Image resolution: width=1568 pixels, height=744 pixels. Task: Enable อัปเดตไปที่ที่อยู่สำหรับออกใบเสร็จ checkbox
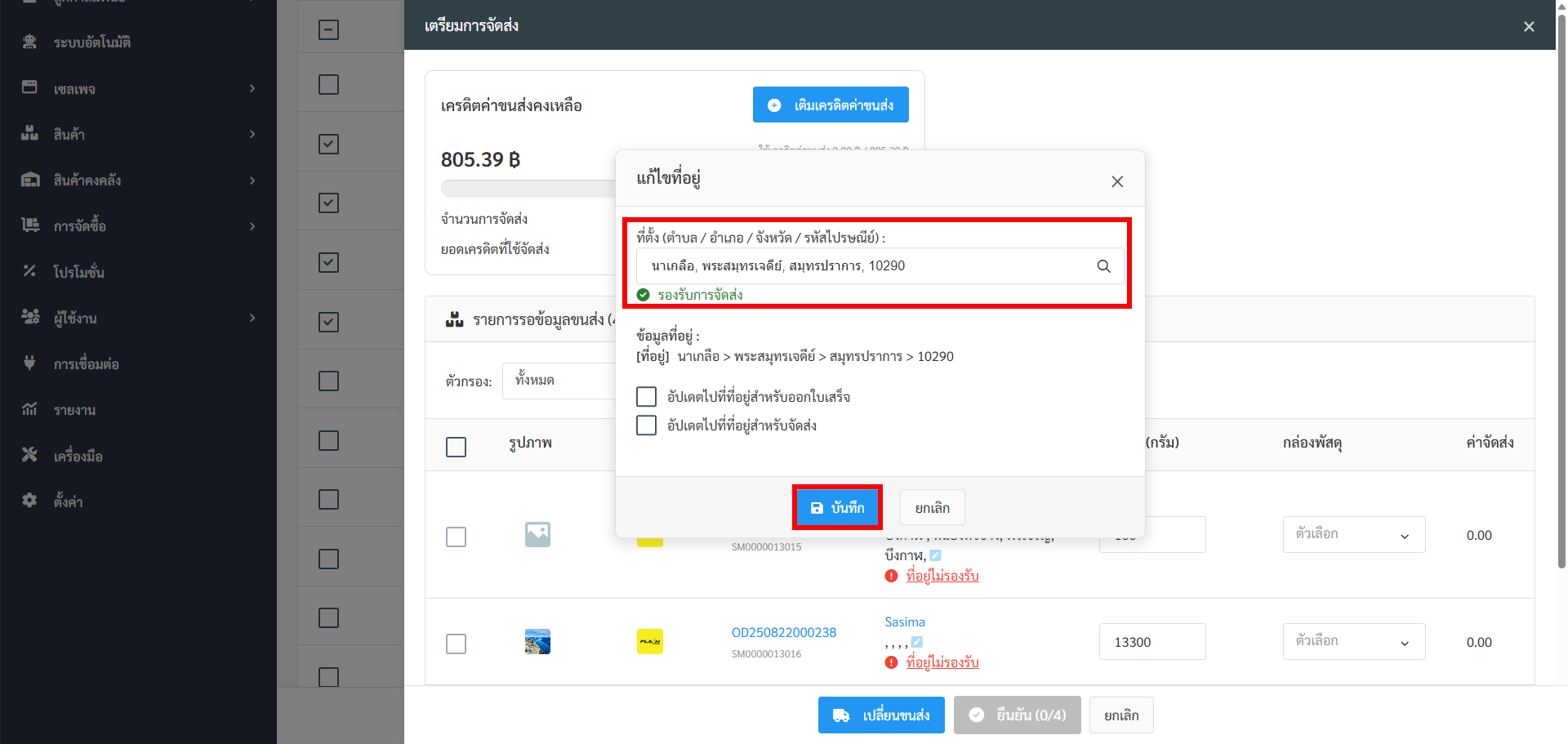(646, 397)
